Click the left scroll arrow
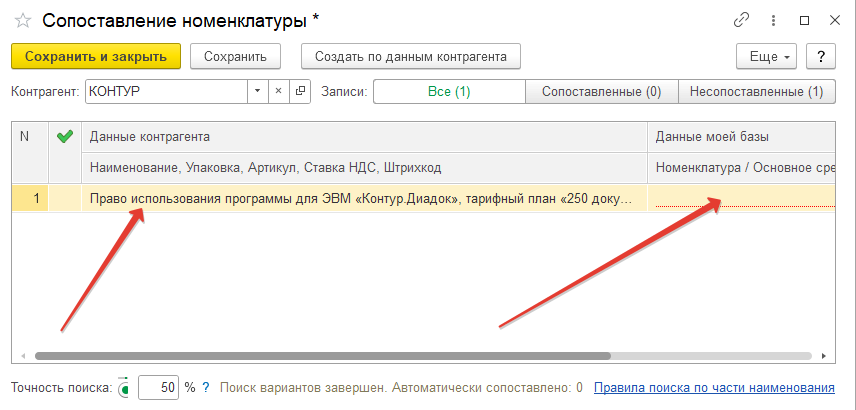This screenshot has height=410, width=856. coord(23,356)
